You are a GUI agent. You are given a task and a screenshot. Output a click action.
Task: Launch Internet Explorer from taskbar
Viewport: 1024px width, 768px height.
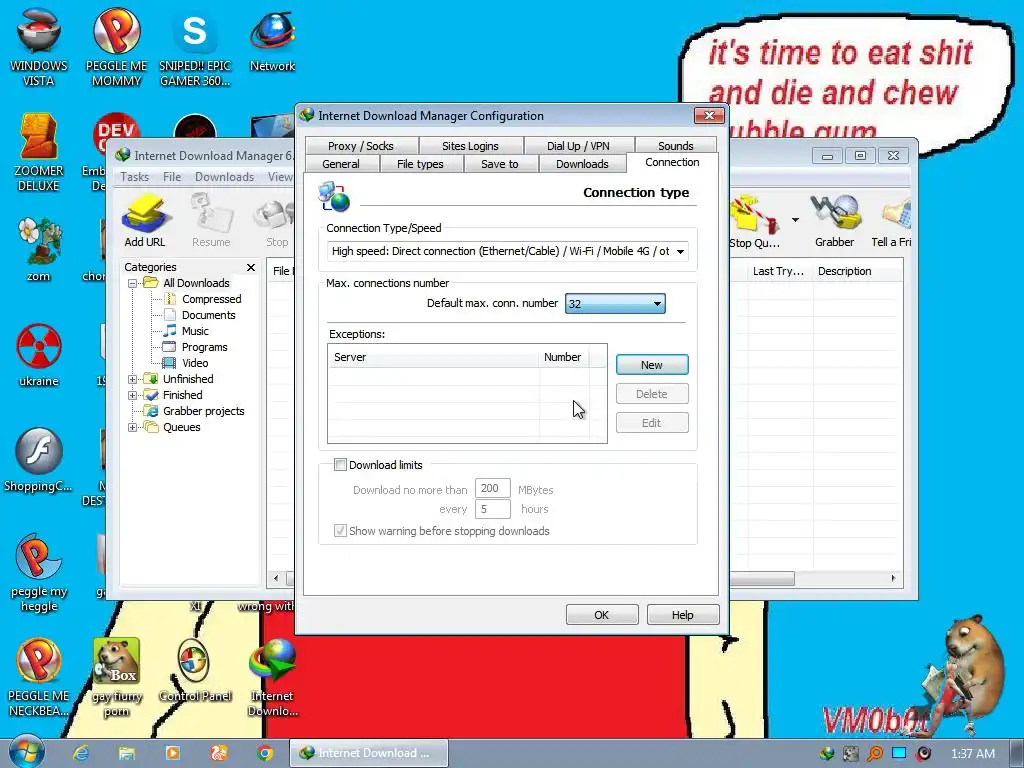click(81, 753)
